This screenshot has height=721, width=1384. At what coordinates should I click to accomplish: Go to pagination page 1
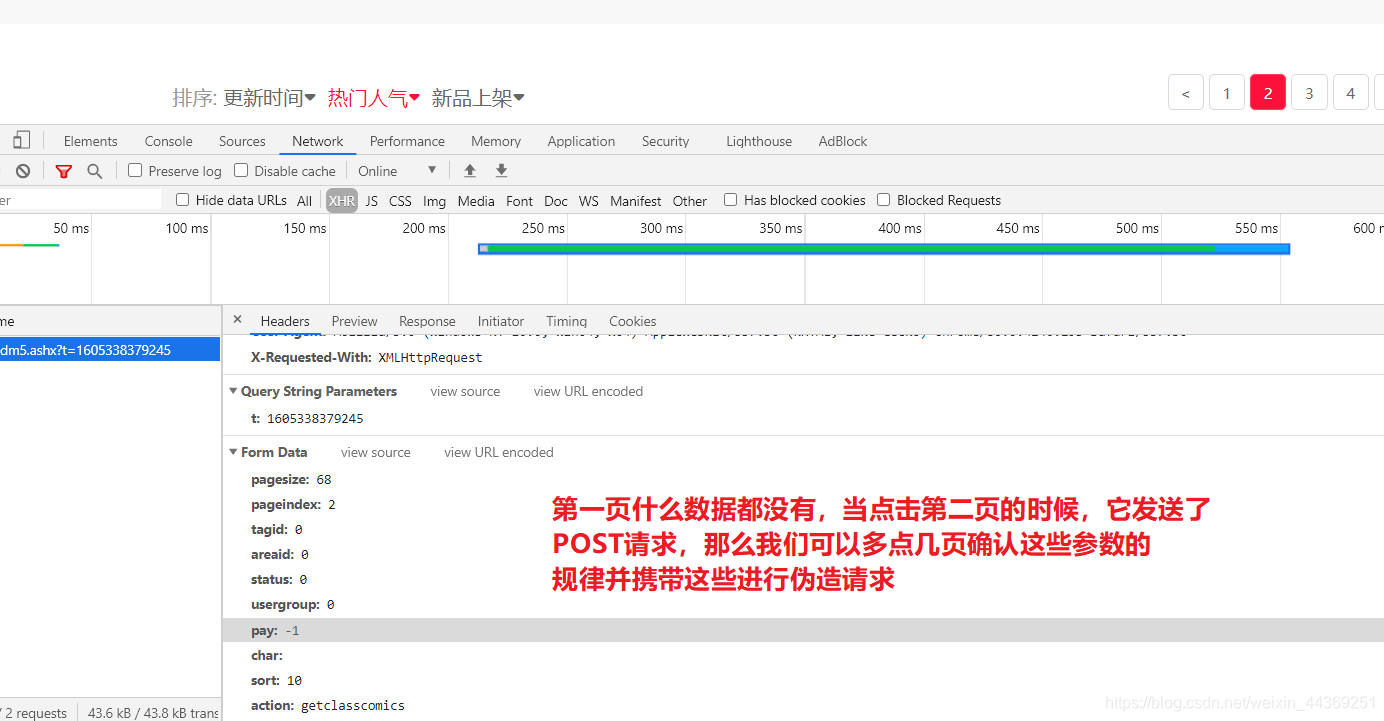(1226, 93)
